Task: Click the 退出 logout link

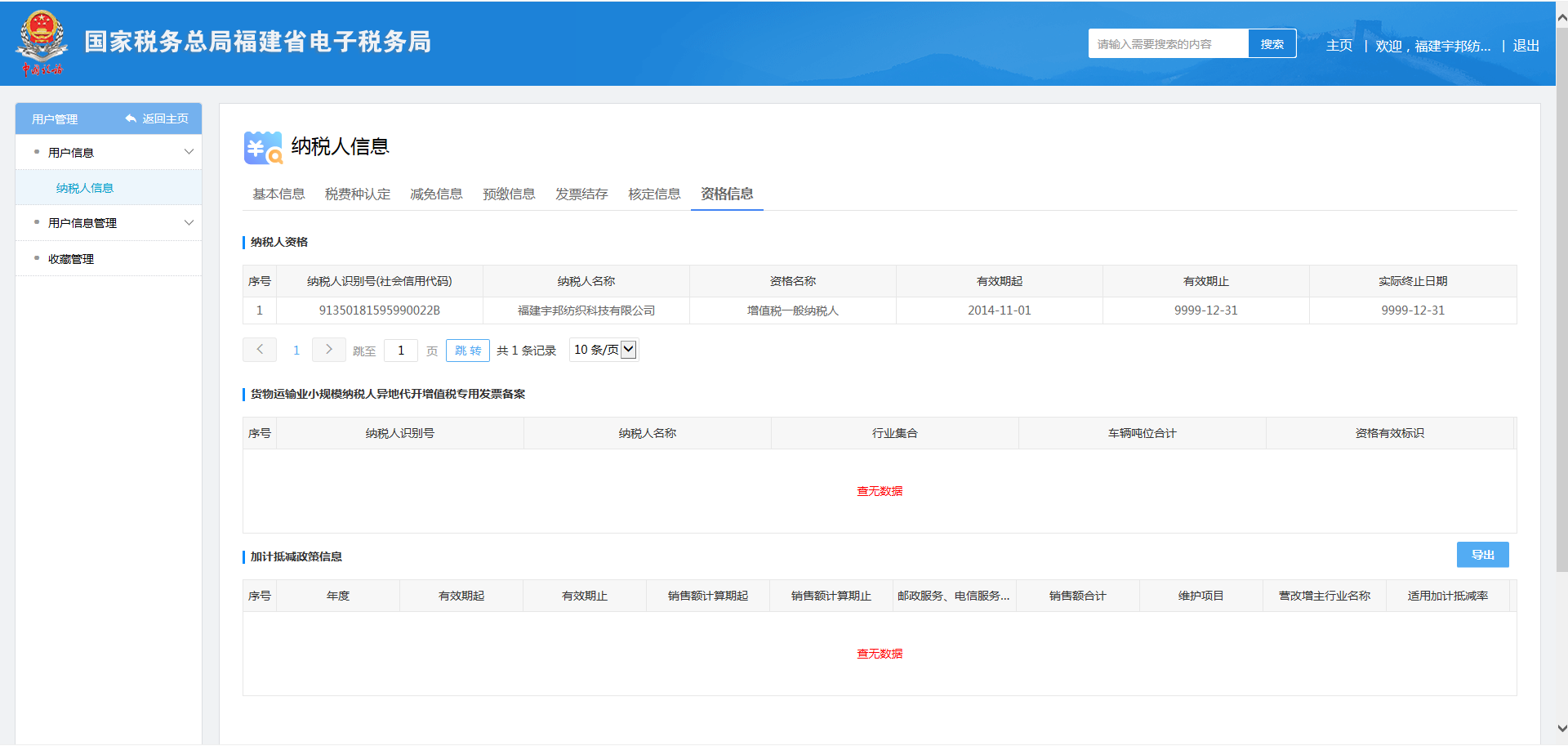Action: pos(1526,46)
